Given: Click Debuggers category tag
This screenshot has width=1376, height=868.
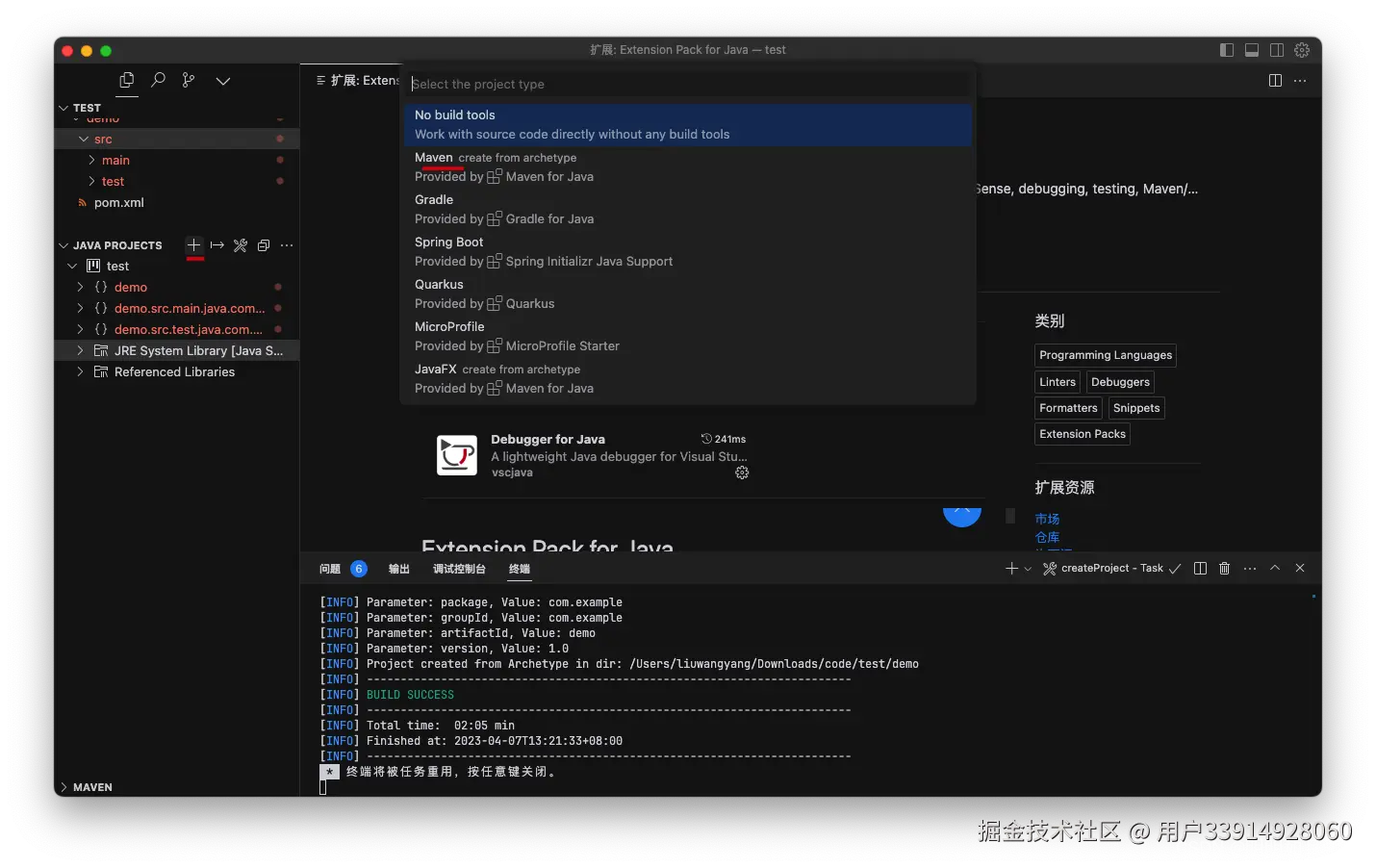Looking at the screenshot, I should coord(1120,382).
